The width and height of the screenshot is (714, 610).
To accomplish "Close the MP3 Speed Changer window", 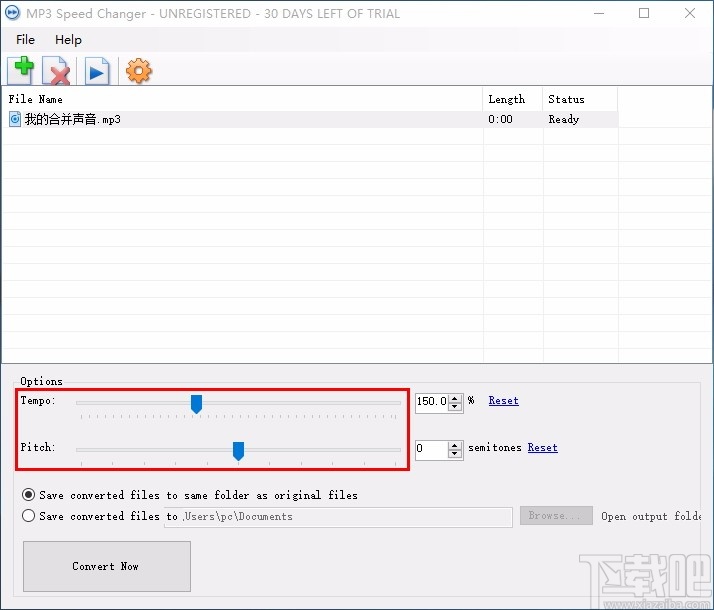I will coord(690,13).
